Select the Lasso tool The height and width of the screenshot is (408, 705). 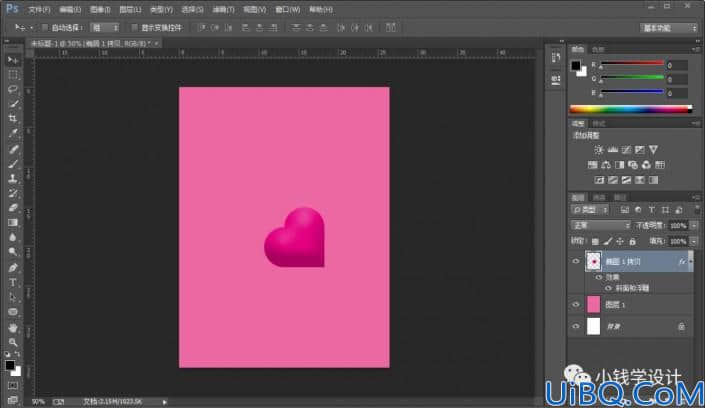point(13,89)
